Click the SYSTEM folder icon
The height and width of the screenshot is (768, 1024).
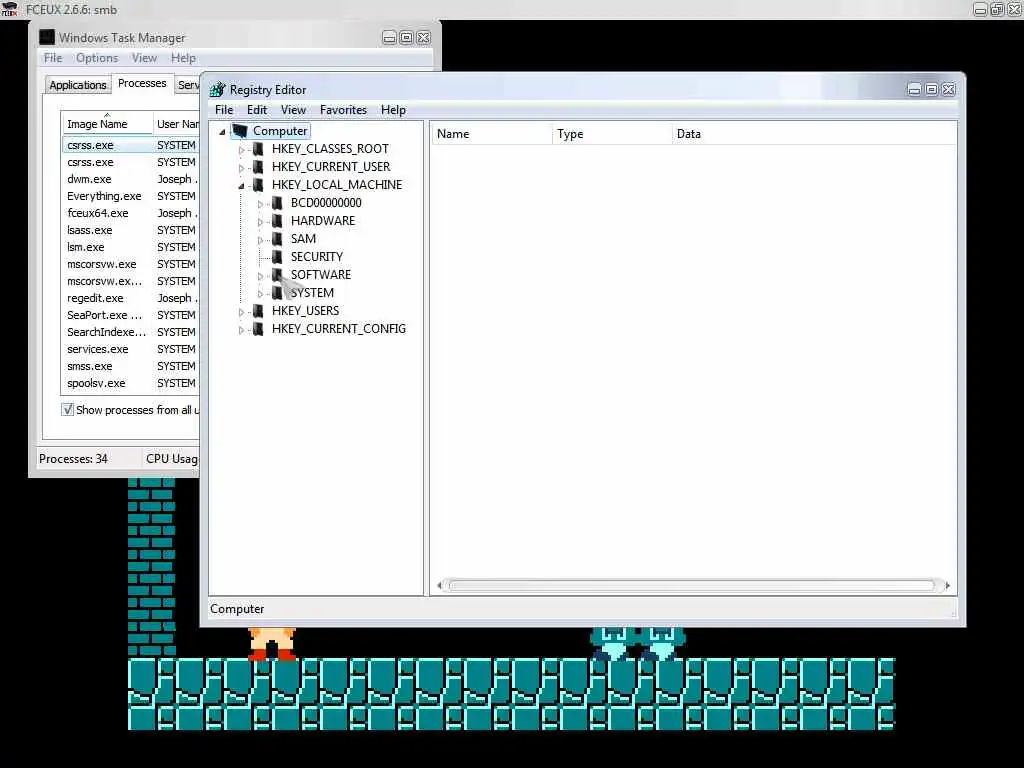click(278, 293)
